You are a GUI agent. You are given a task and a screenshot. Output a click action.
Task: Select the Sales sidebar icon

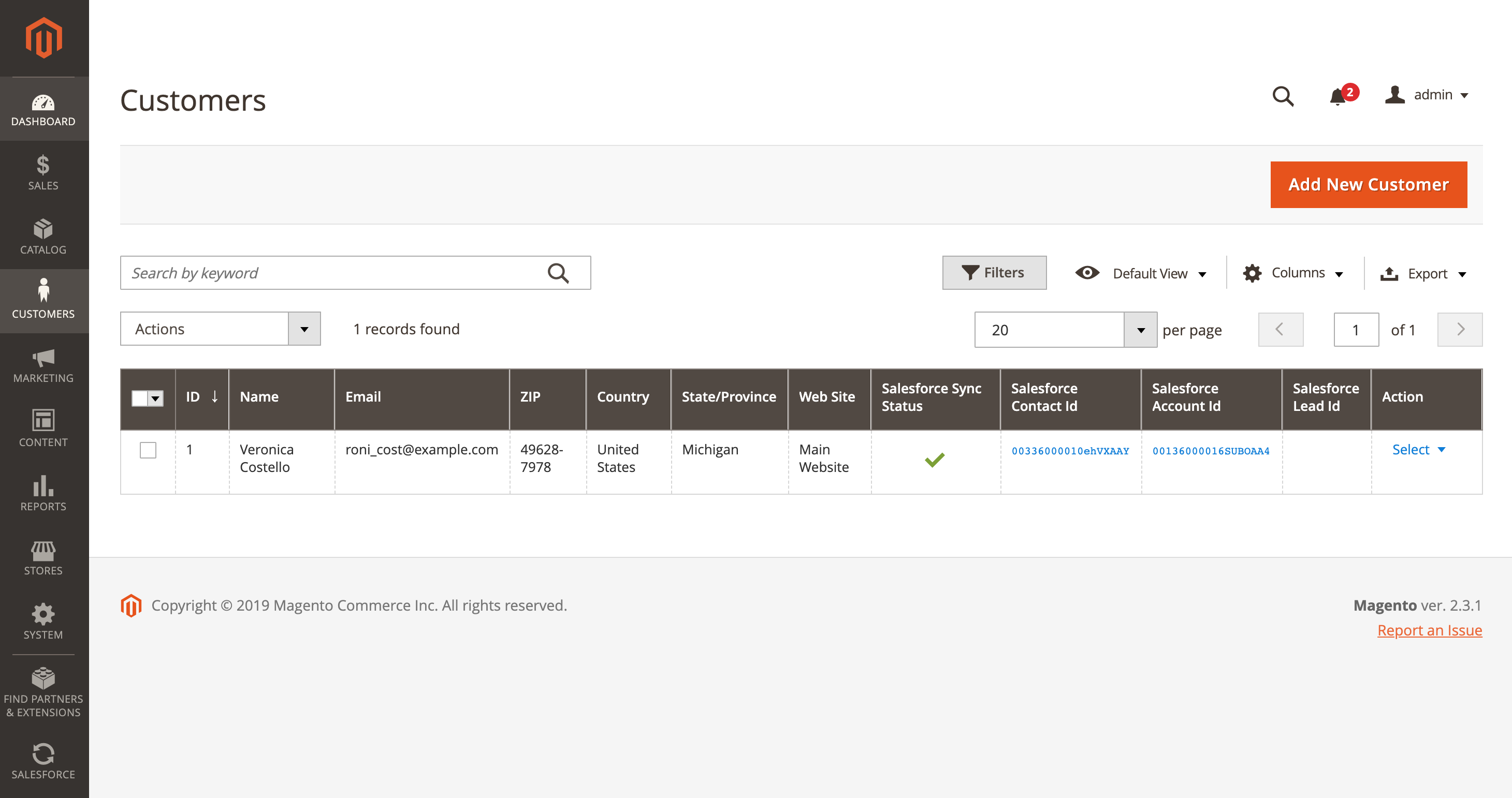click(43, 173)
